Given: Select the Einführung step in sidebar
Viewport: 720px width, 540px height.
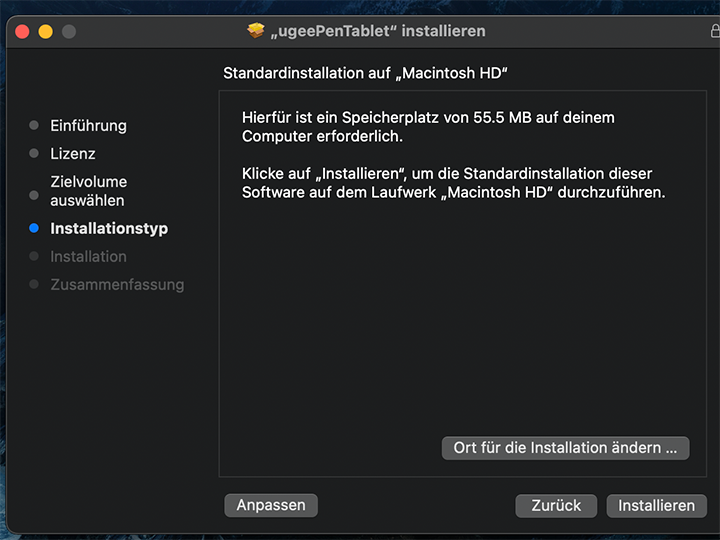Looking at the screenshot, I should (88, 125).
